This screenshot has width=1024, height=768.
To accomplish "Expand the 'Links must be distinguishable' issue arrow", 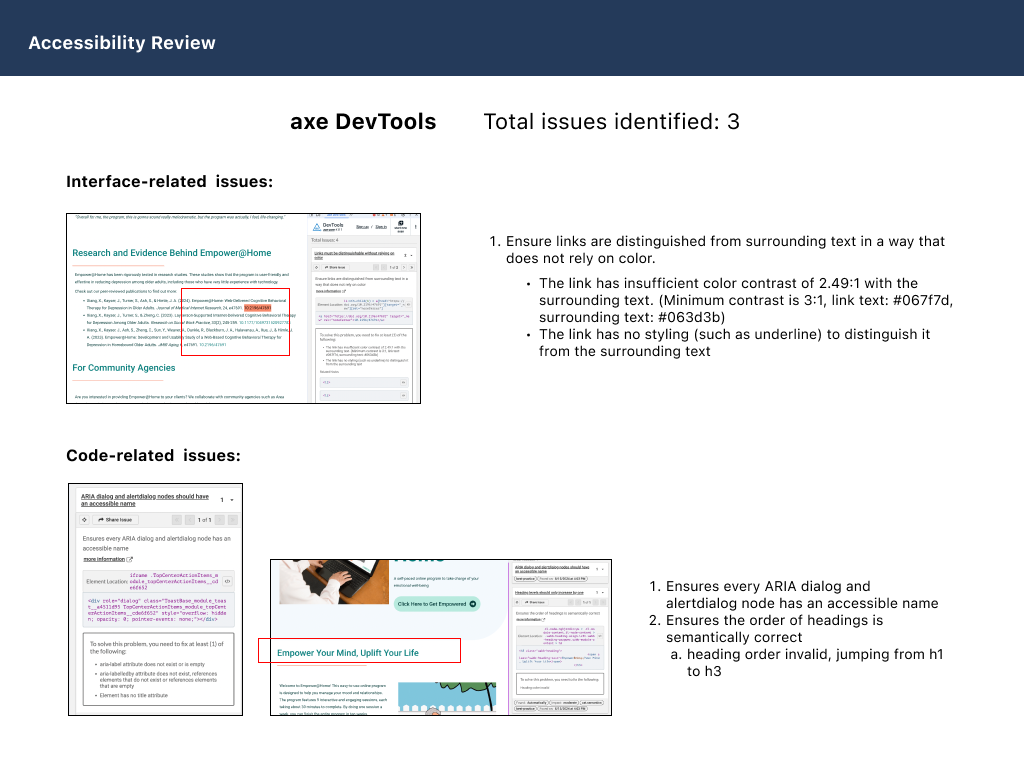I will (x=411, y=256).
